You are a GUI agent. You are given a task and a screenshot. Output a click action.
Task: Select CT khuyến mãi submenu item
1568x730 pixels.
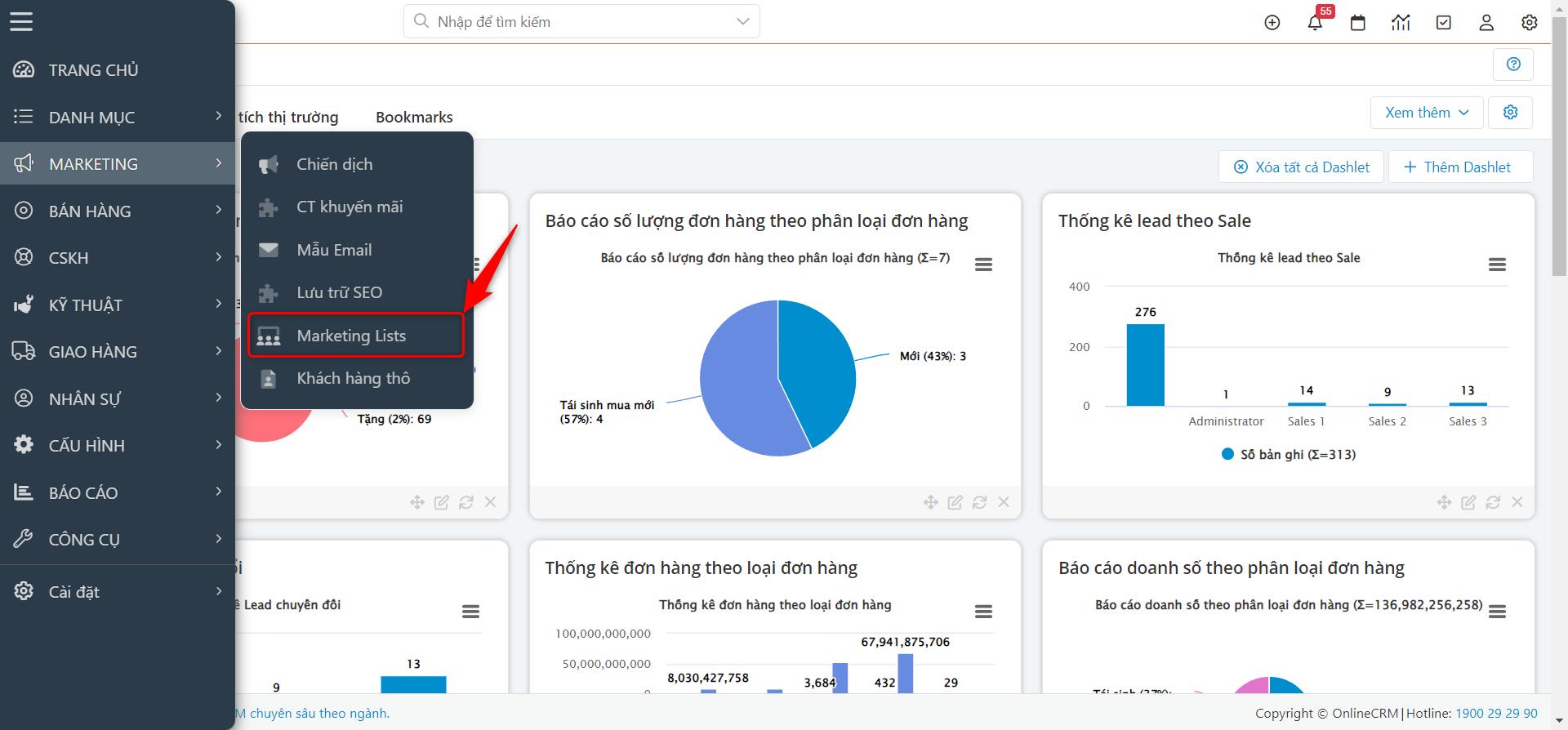click(x=357, y=207)
